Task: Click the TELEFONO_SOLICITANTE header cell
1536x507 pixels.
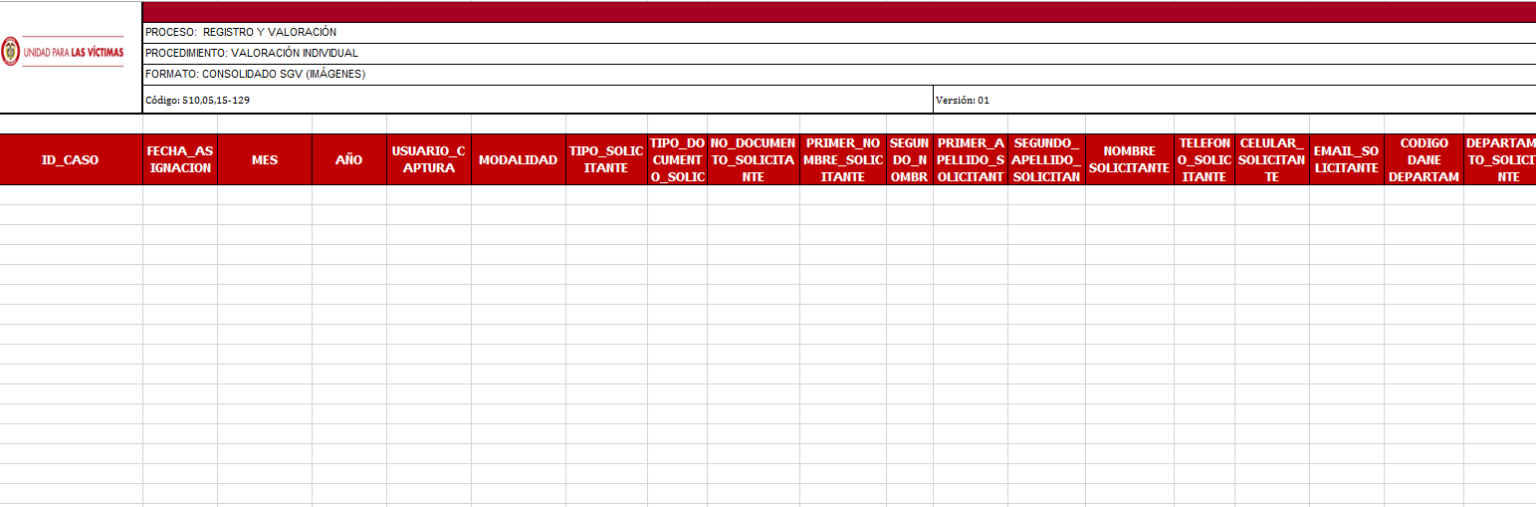Action: [1204, 159]
